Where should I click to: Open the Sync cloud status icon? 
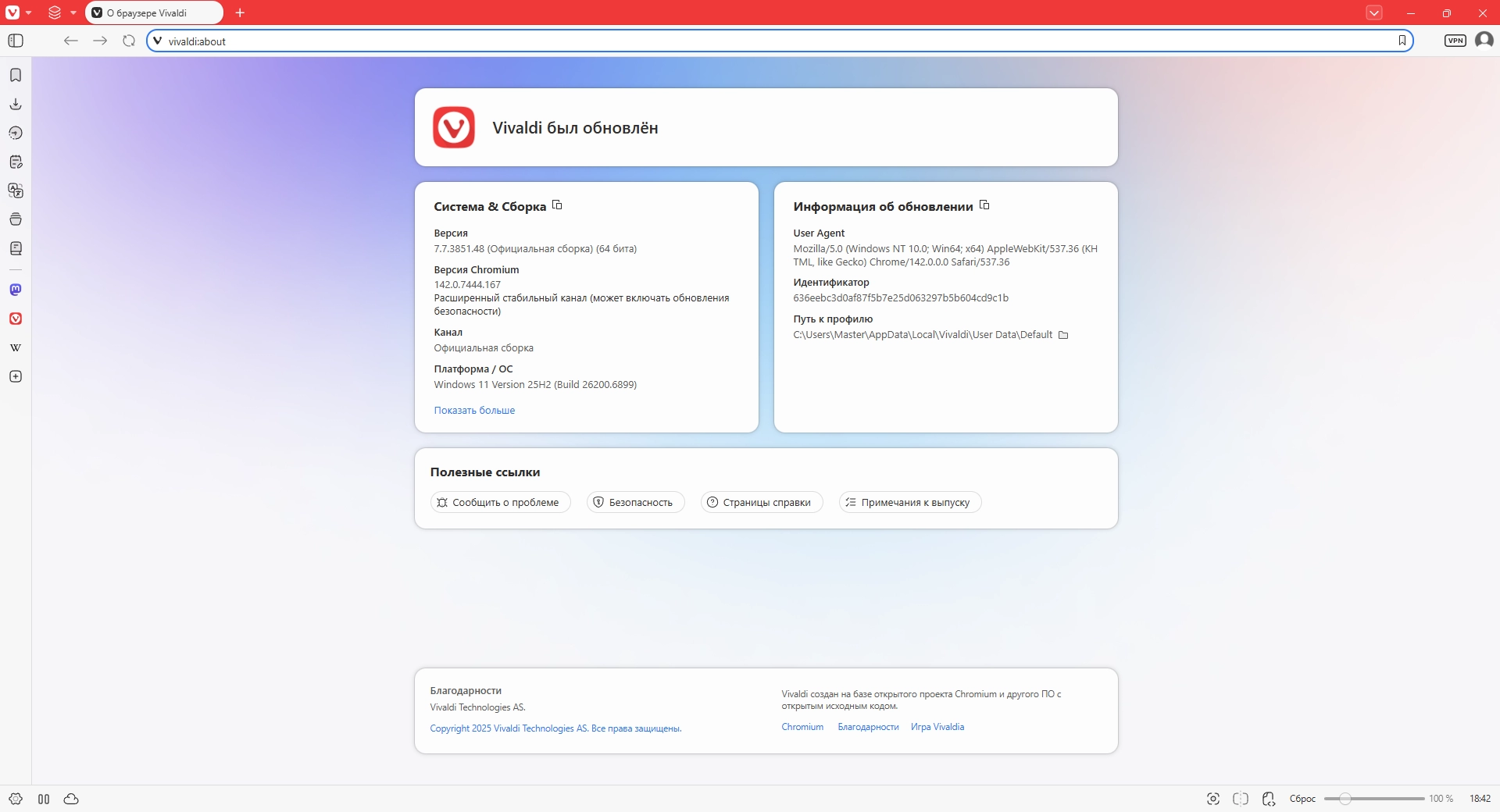point(71,799)
